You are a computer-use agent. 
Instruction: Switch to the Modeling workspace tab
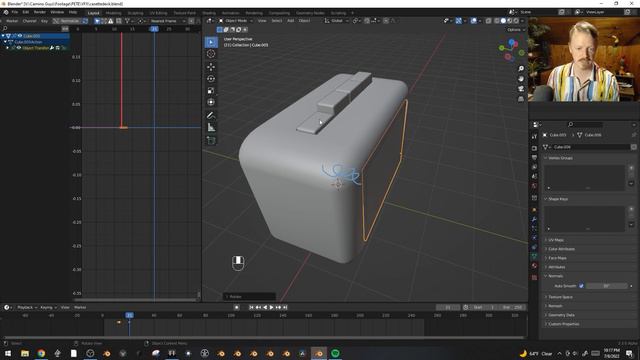coord(113,13)
